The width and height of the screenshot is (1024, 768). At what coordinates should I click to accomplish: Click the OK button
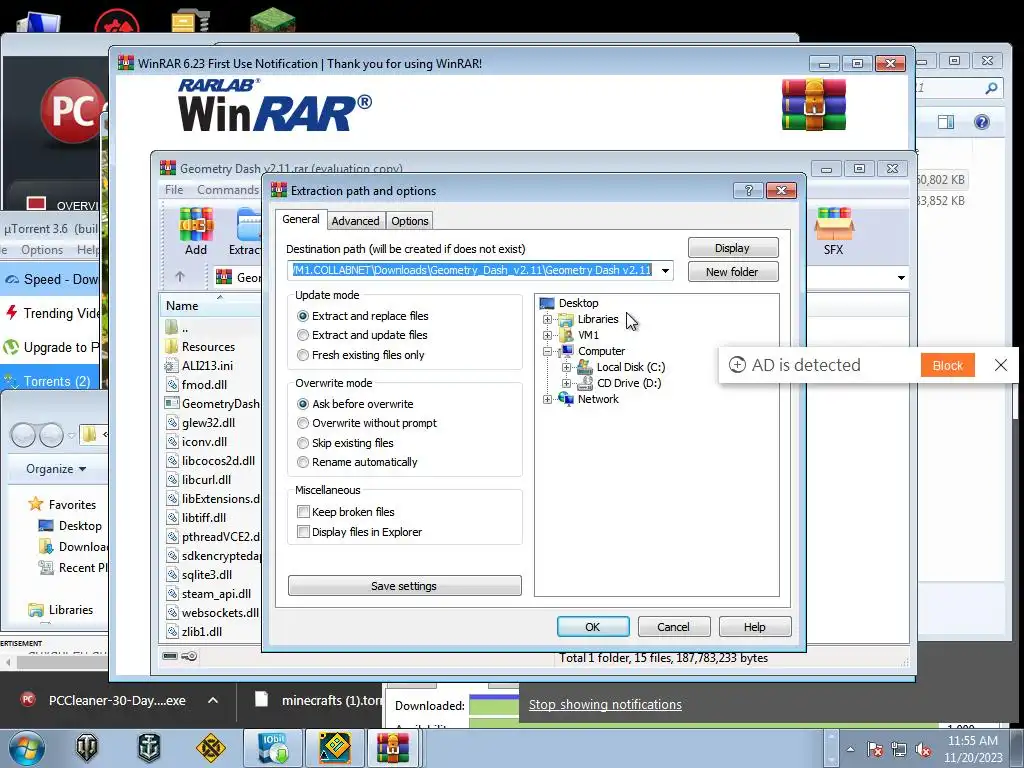[x=593, y=627]
